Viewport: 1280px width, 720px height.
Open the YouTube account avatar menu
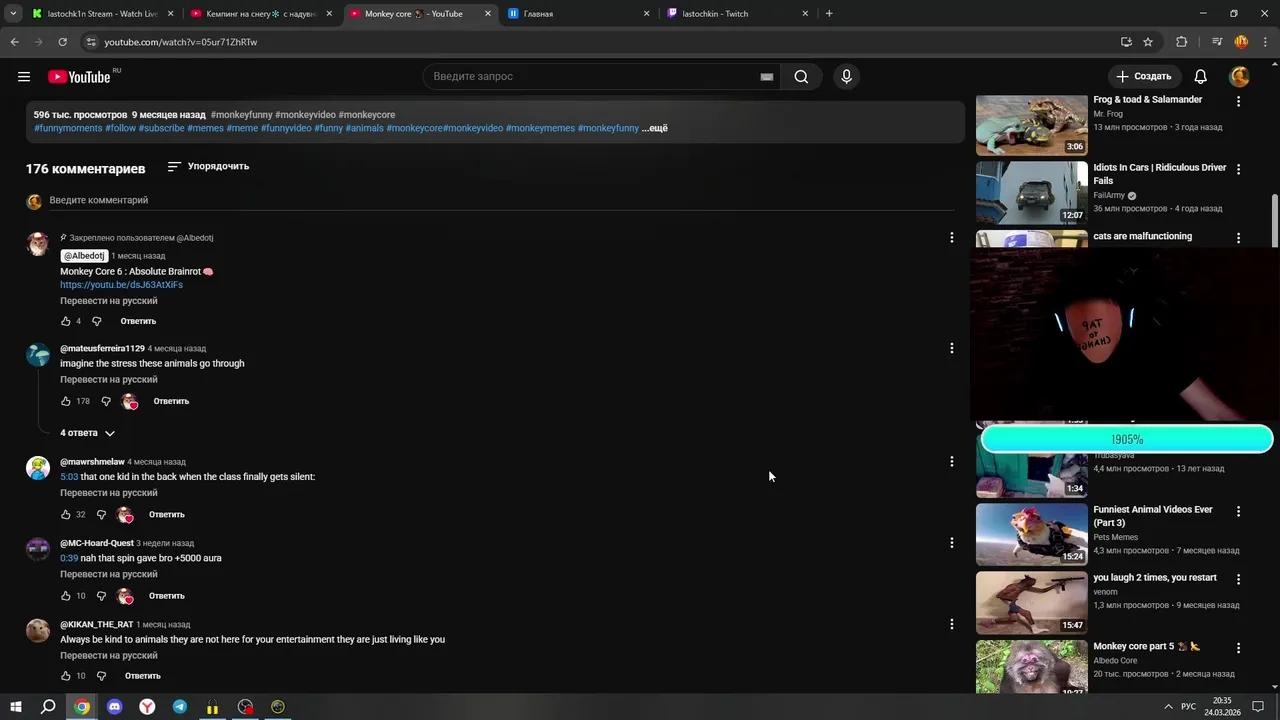coord(1239,77)
